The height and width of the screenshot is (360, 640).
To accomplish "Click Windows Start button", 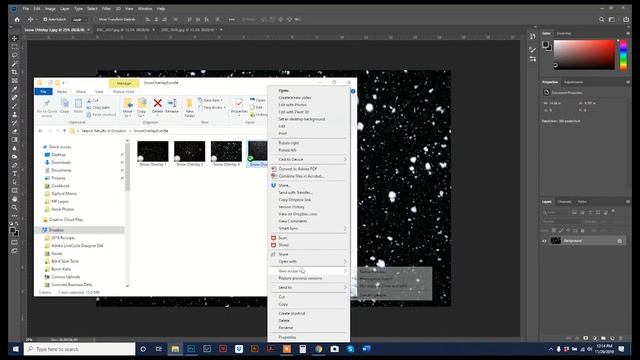I will click(x=16, y=349).
